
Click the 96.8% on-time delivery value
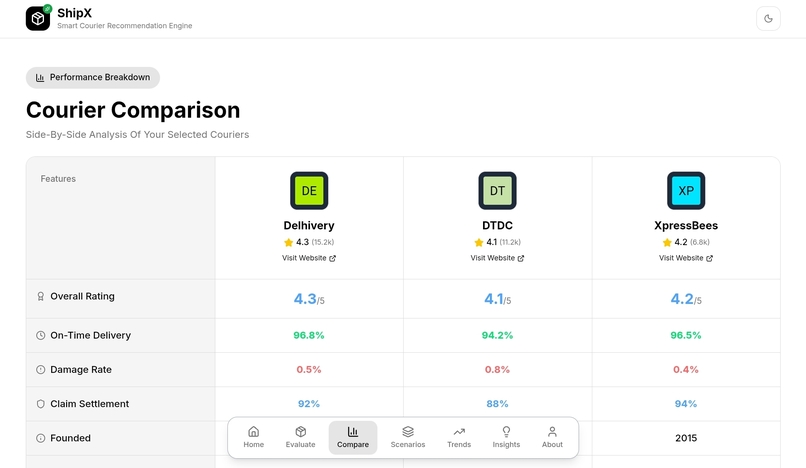coord(309,335)
